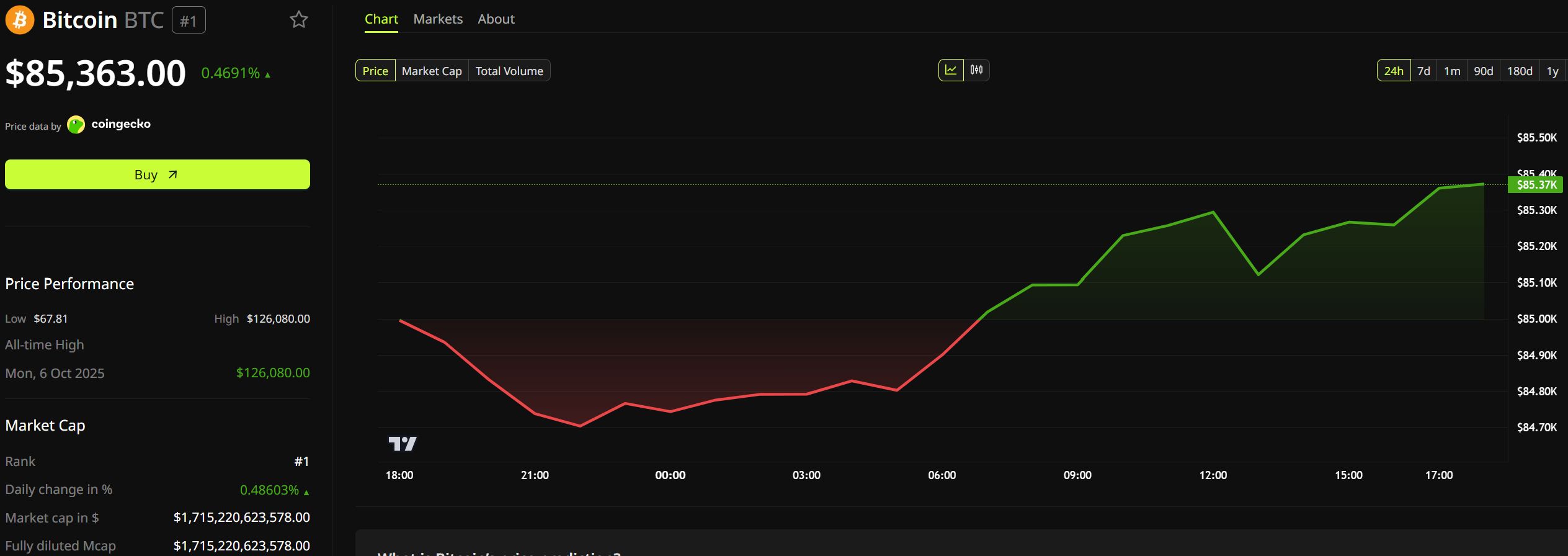This screenshot has height=556, width=1568.
Task: Open the Markets tab
Action: [x=438, y=19]
